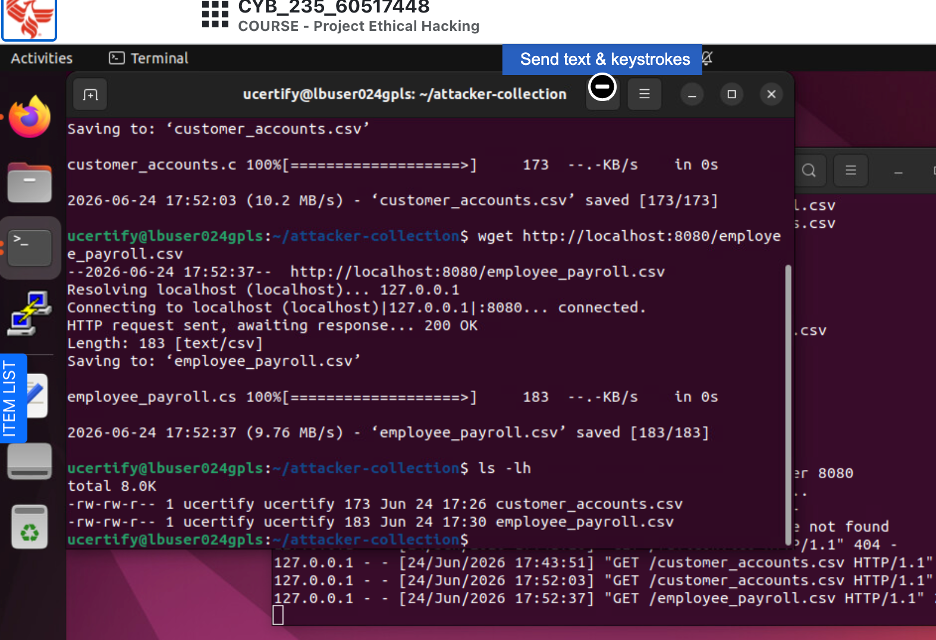Click the final empty shell prompt

[267, 540]
